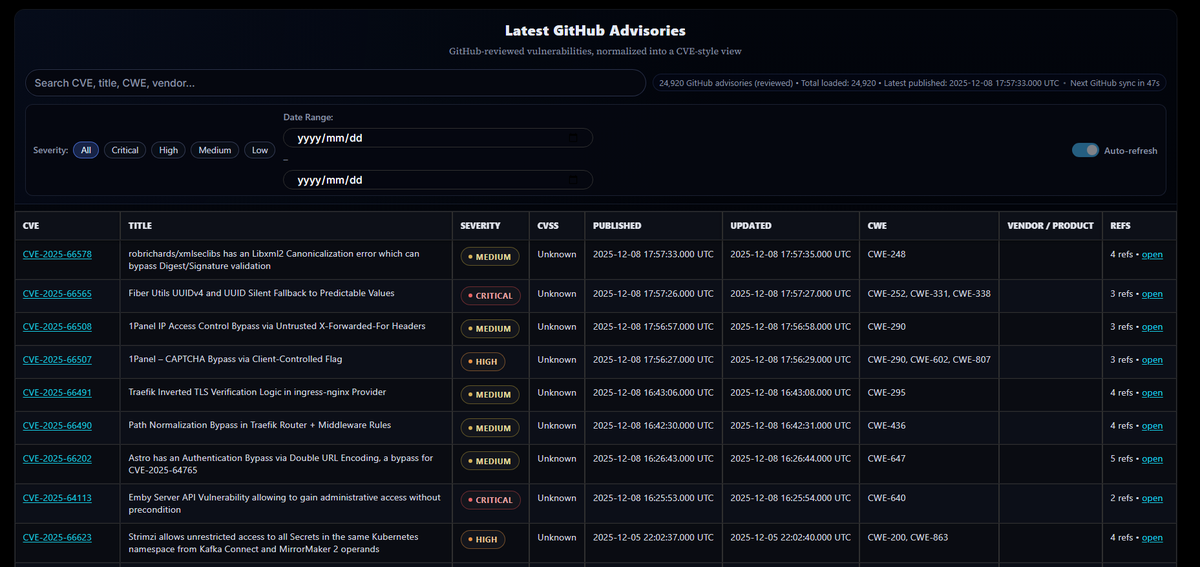Open refs for CVE-2025-64113 row
The width and height of the screenshot is (1200, 567).
(1152, 498)
